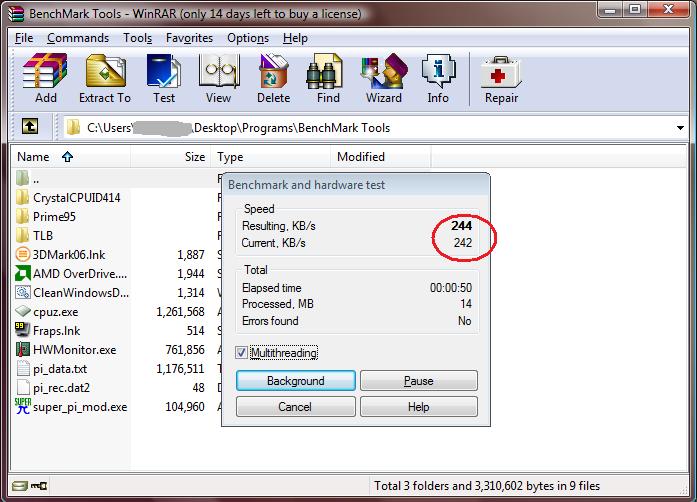This screenshot has height=502, width=697.
Task: Click pi_data.txt size 1,176,511
Action: point(180,369)
